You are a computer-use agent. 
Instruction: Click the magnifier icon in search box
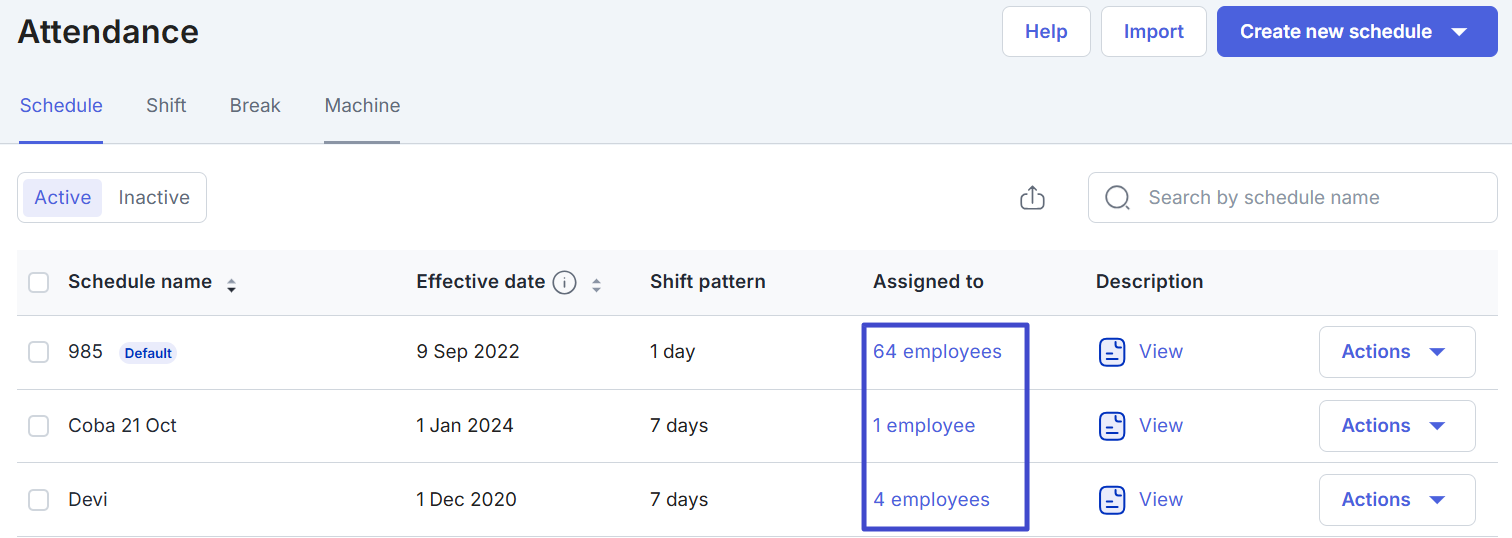point(1117,198)
